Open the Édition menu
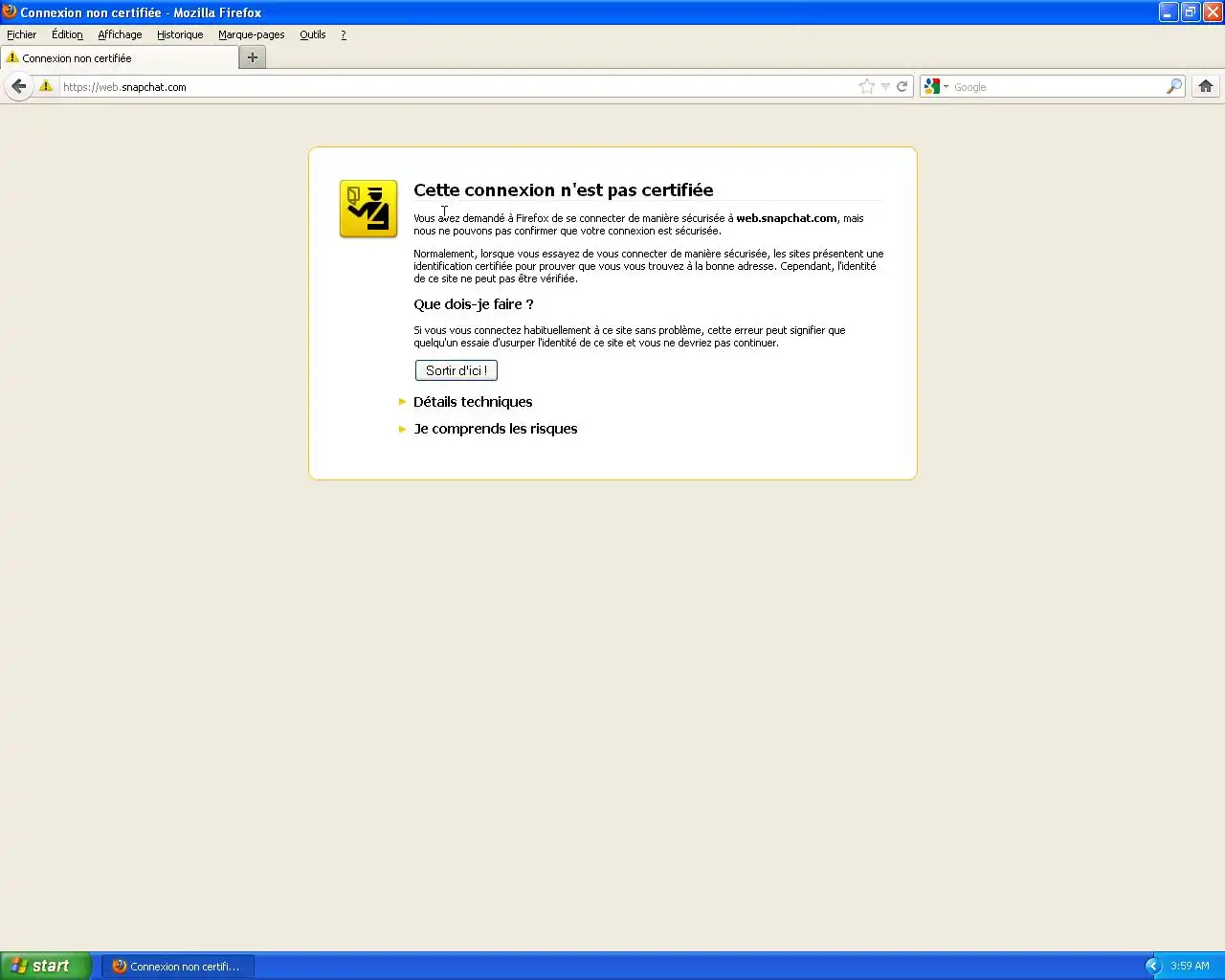 tap(67, 34)
